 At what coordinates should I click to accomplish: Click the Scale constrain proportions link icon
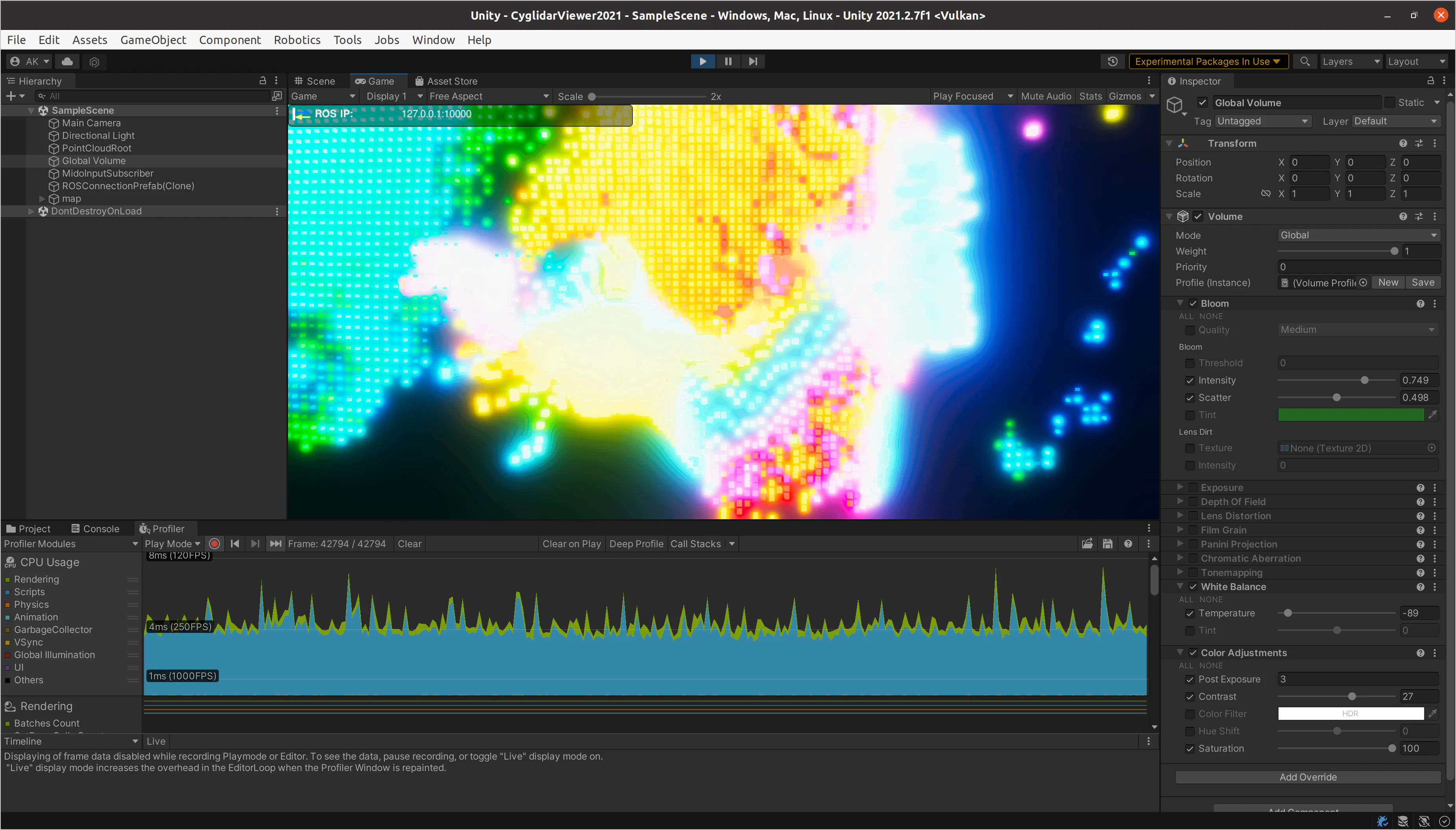(1266, 194)
